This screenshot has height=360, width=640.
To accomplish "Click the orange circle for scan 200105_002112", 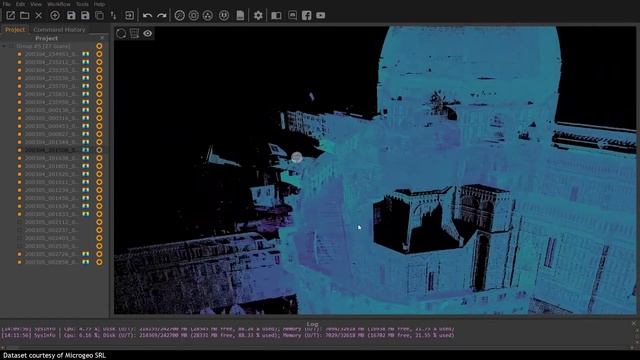I will tap(99, 222).
